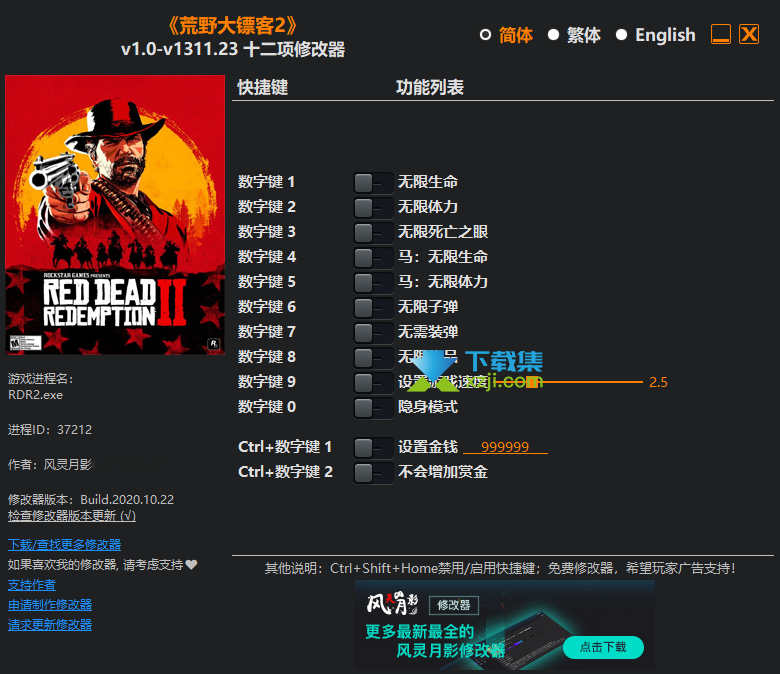780x674 pixels.
Task: Click 不会增加赏金 label text
Action: 443,472
